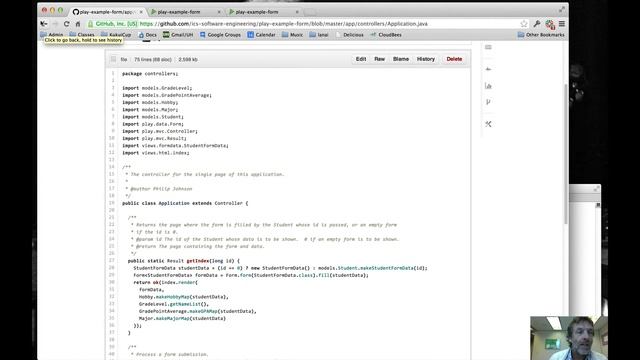Screen dimensions: 640x360
Task: Open the browser home page icon
Action: (x=78, y=24)
